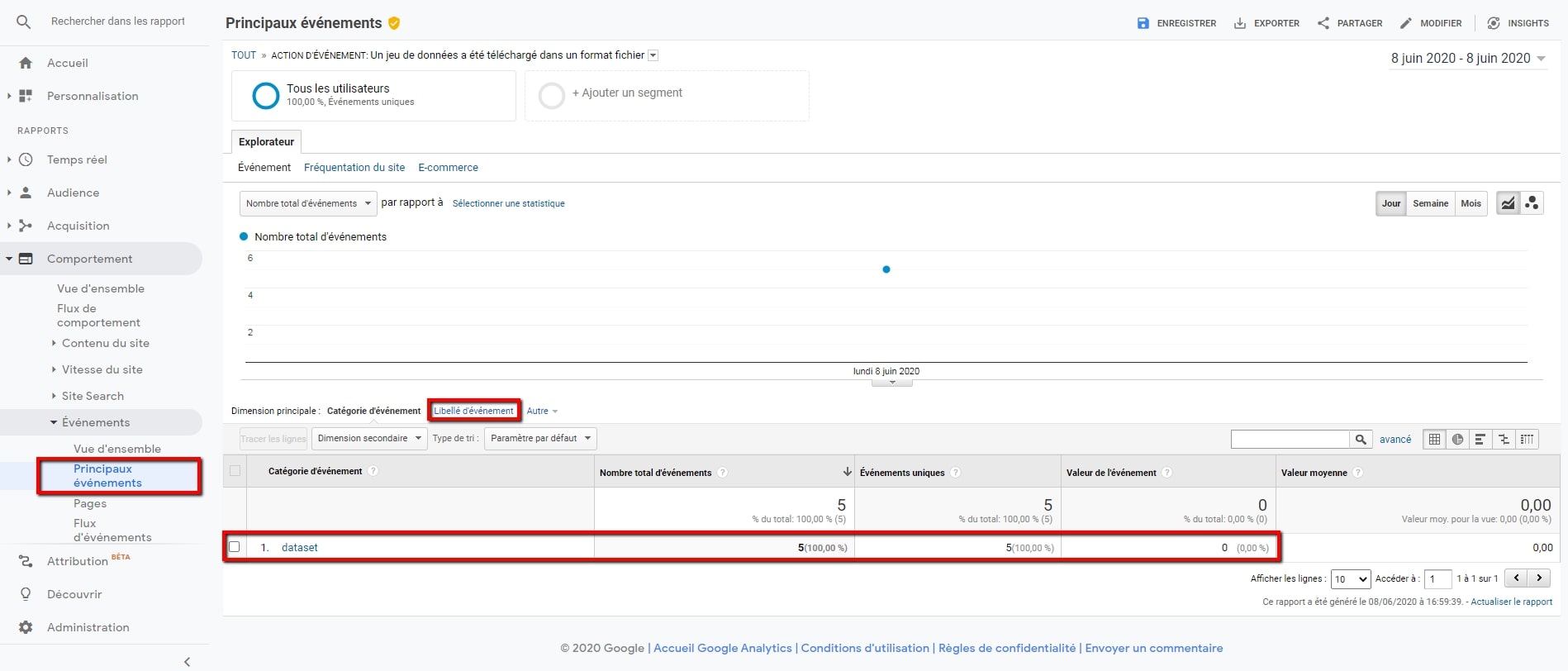Click the verified shield icon beside the title

tap(394, 23)
